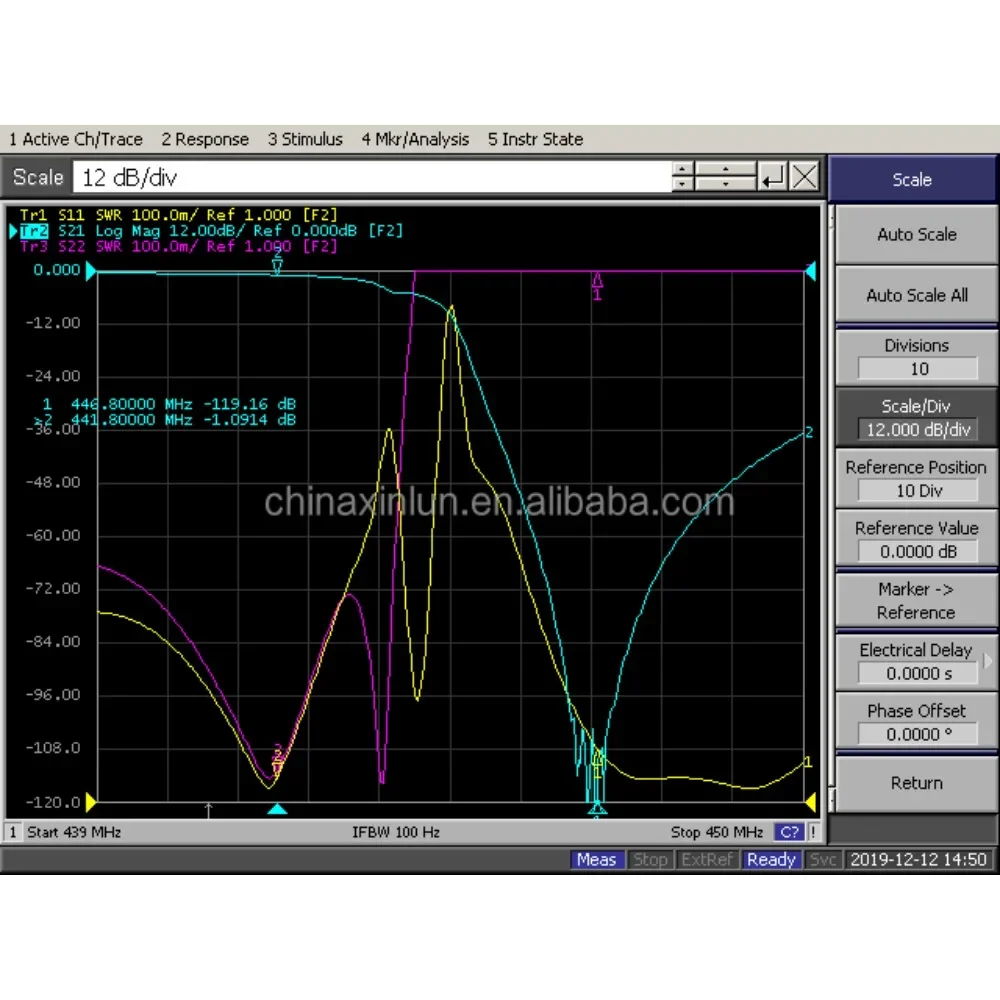Click IFBW 100 Hz label
The height and width of the screenshot is (1000, 1000).
[396, 832]
